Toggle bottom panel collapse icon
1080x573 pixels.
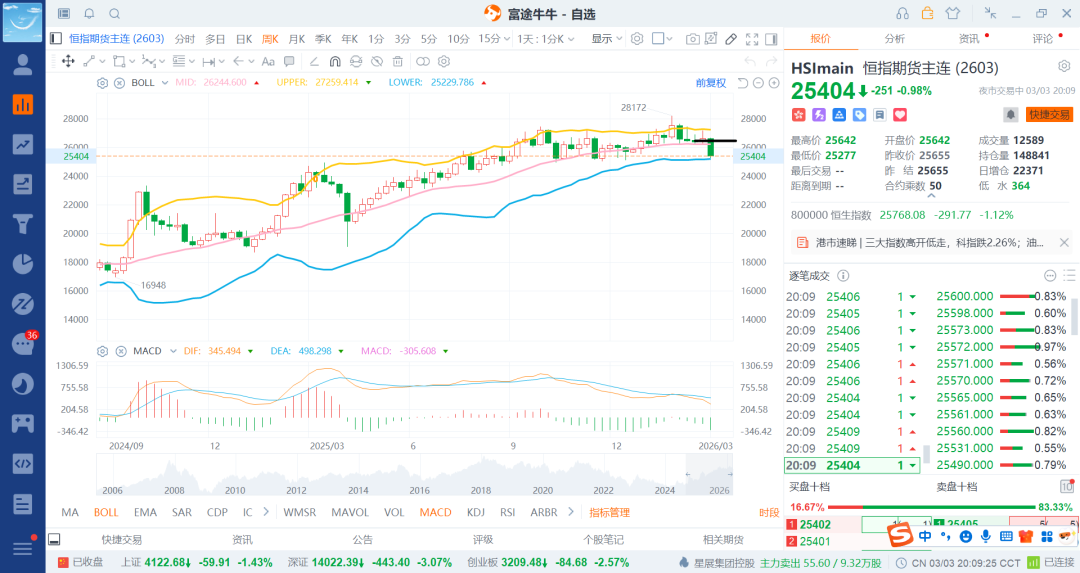coord(54,539)
